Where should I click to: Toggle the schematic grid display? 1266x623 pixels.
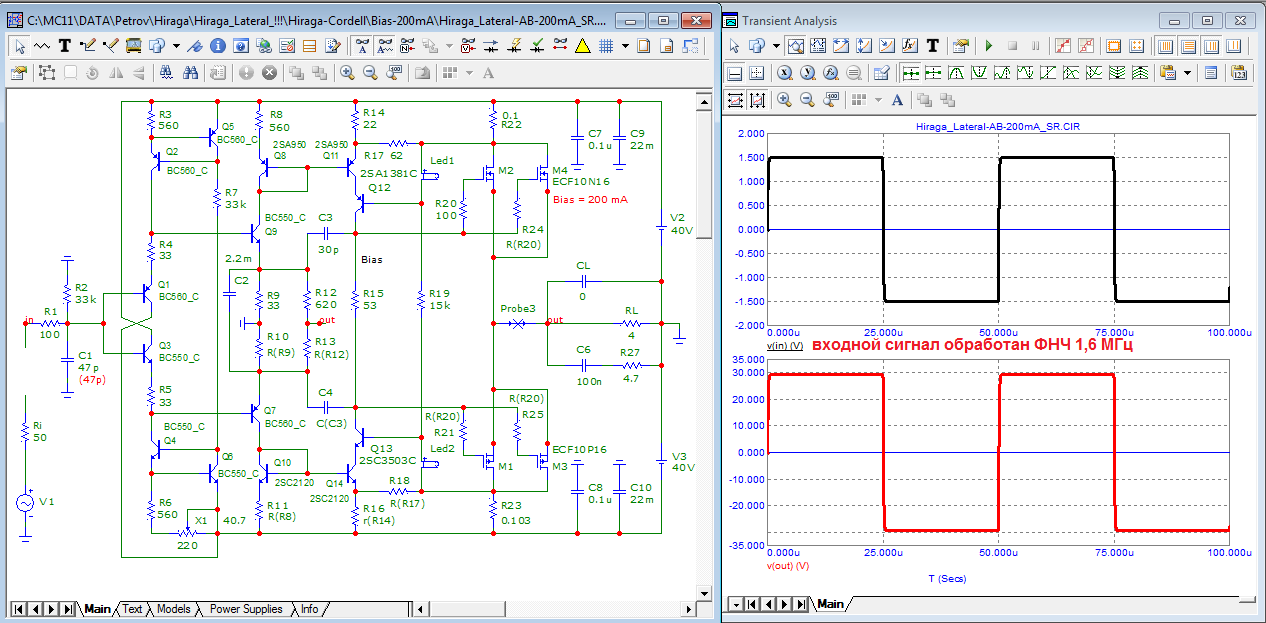click(606, 45)
